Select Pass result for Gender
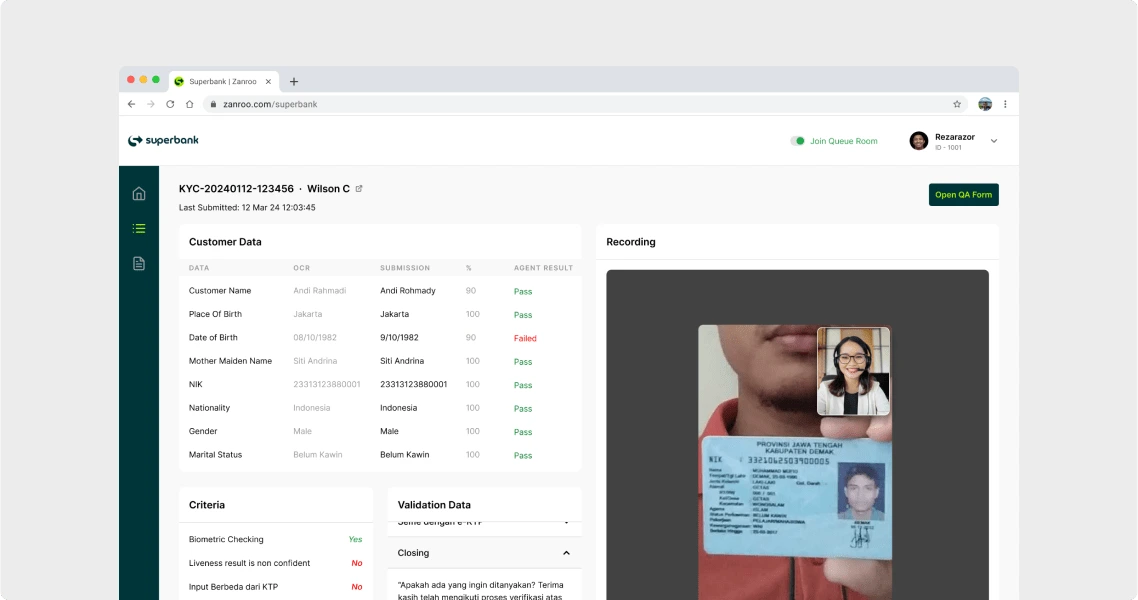The height and width of the screenshot is (600, 1138). 523,432
